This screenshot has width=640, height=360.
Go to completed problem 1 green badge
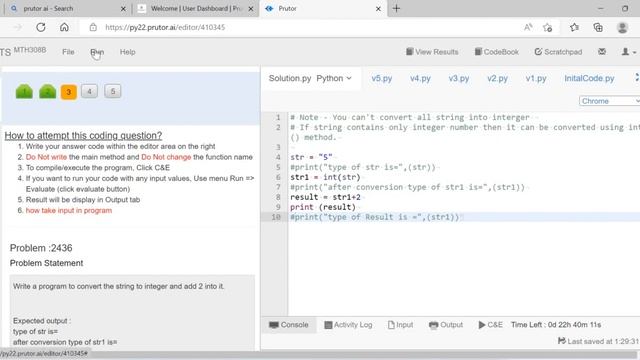coord(24,91)
